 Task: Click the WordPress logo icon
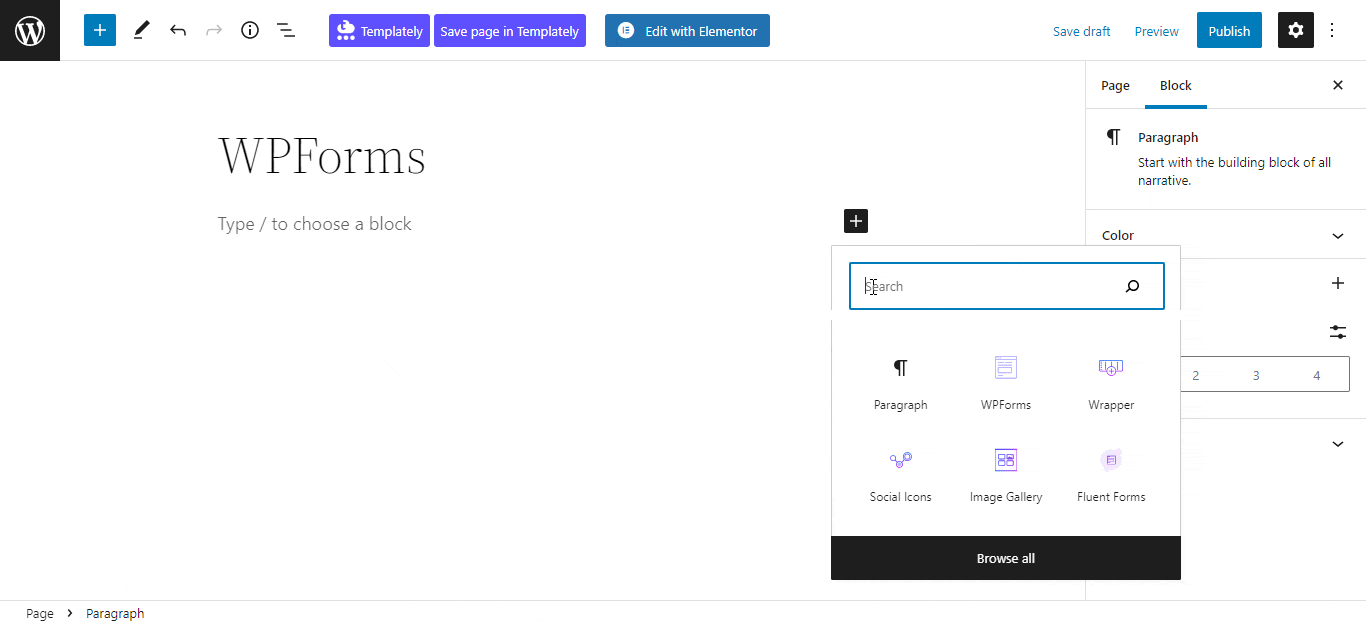30,30
